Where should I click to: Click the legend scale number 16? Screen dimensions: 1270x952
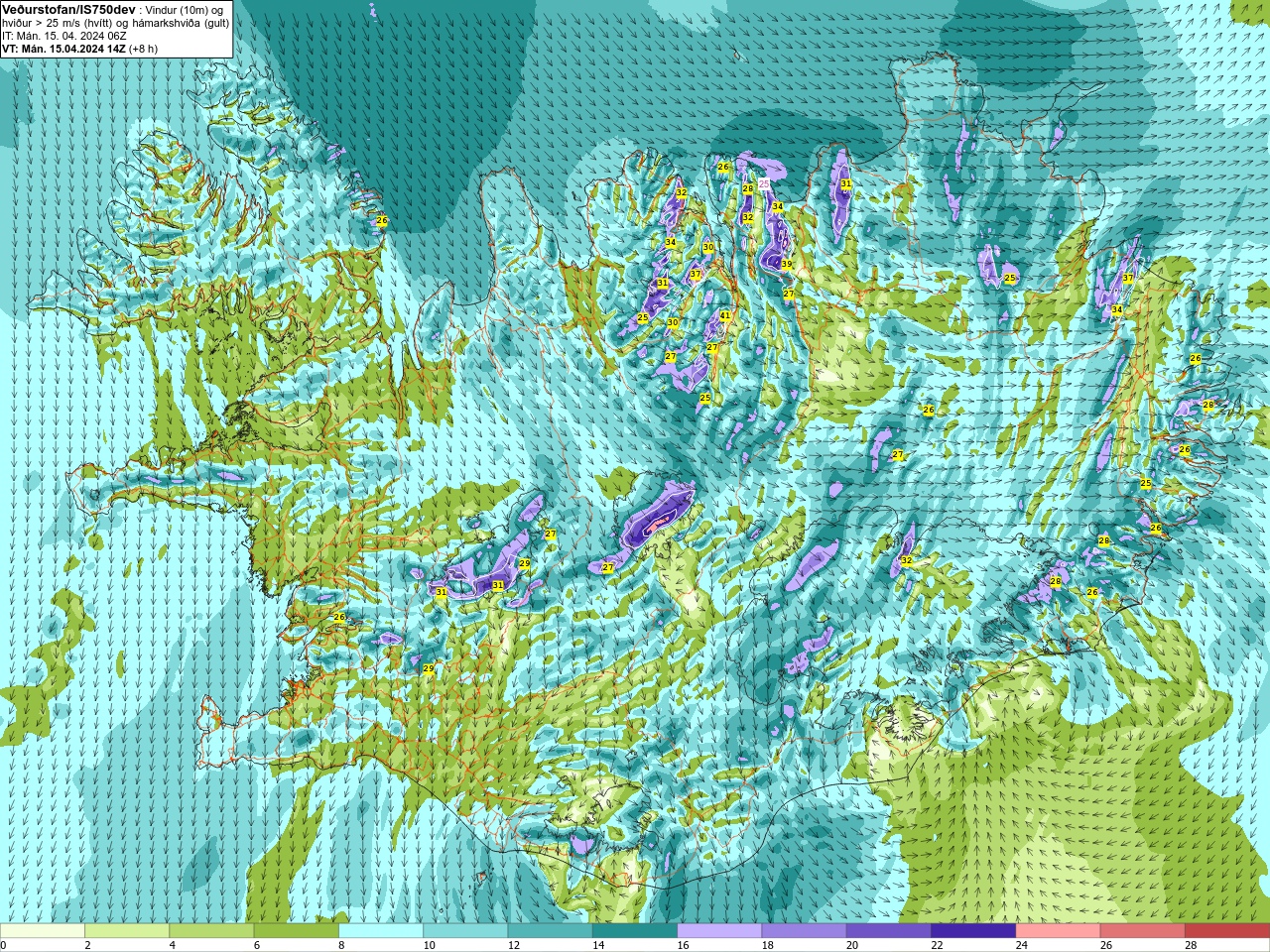[683, 945]
